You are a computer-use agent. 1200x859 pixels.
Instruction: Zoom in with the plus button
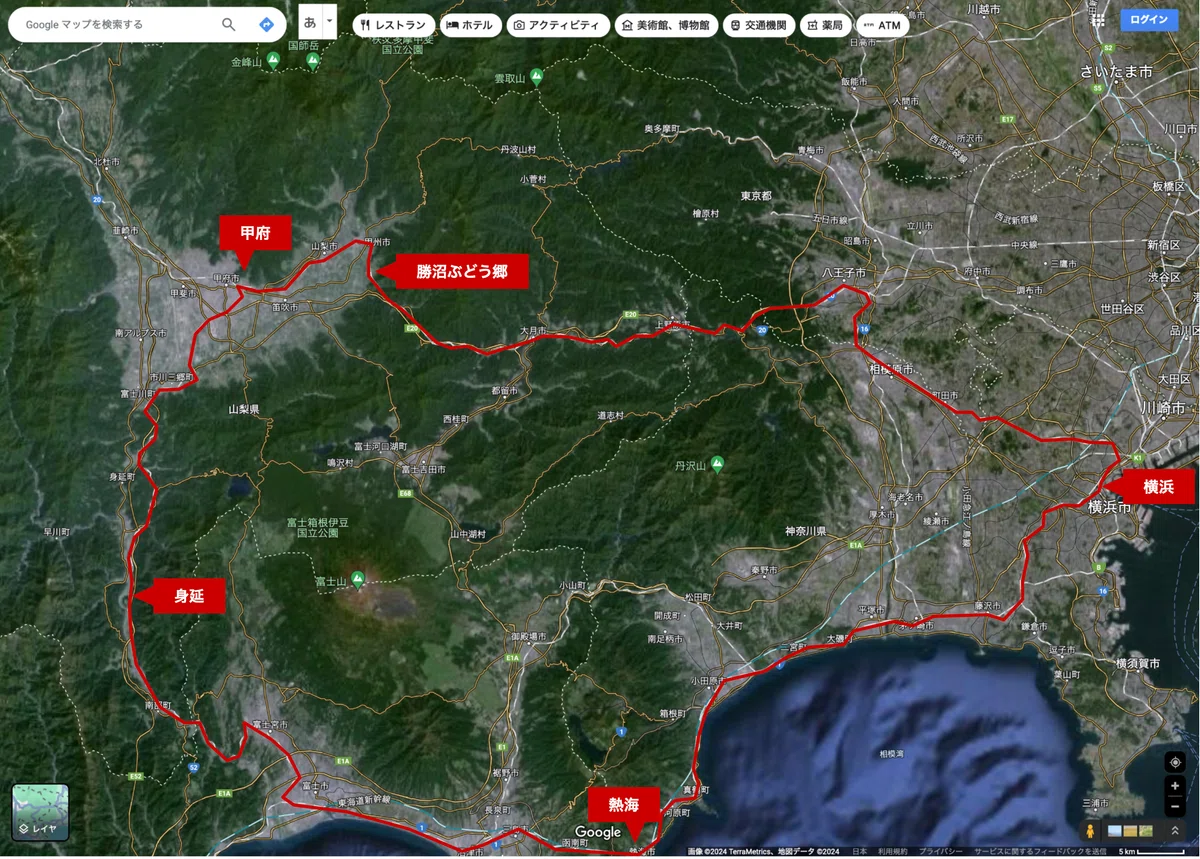click(x=1175, y=786)
